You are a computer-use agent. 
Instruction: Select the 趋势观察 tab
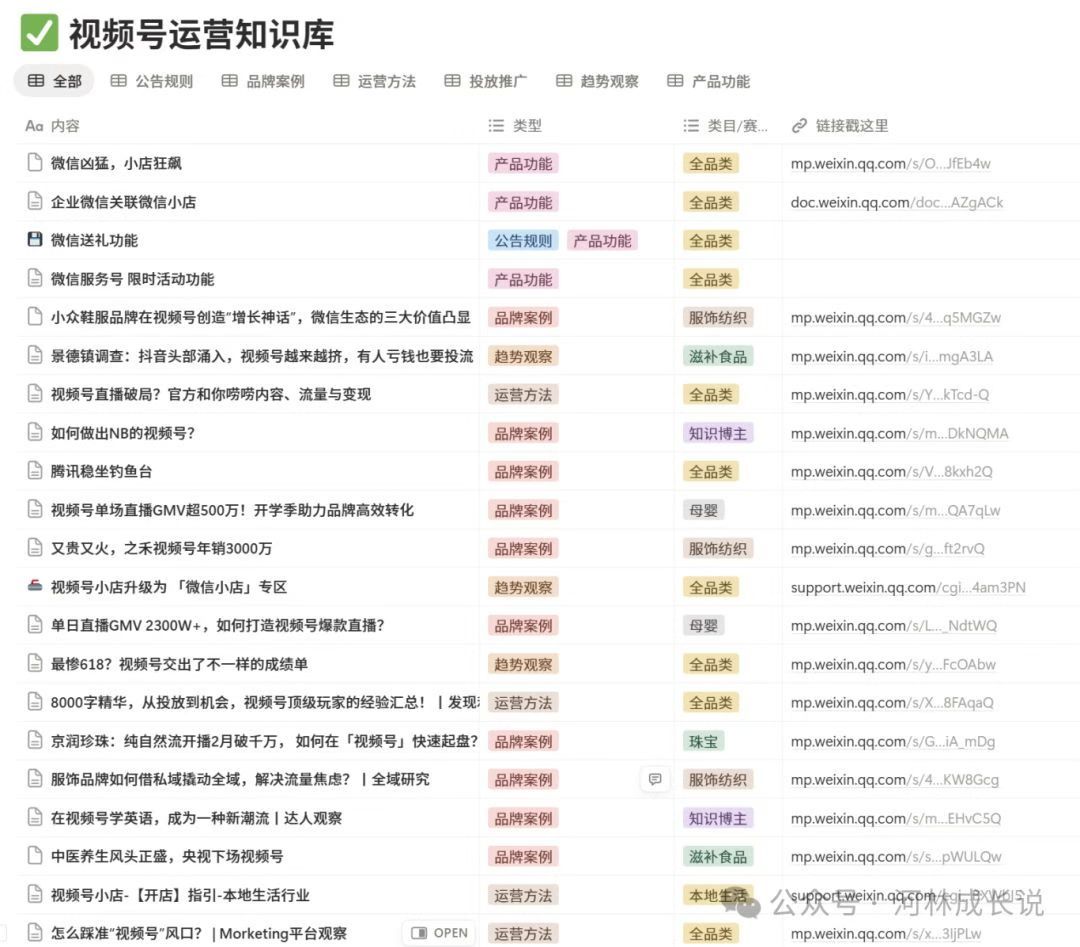coord(597,81)
